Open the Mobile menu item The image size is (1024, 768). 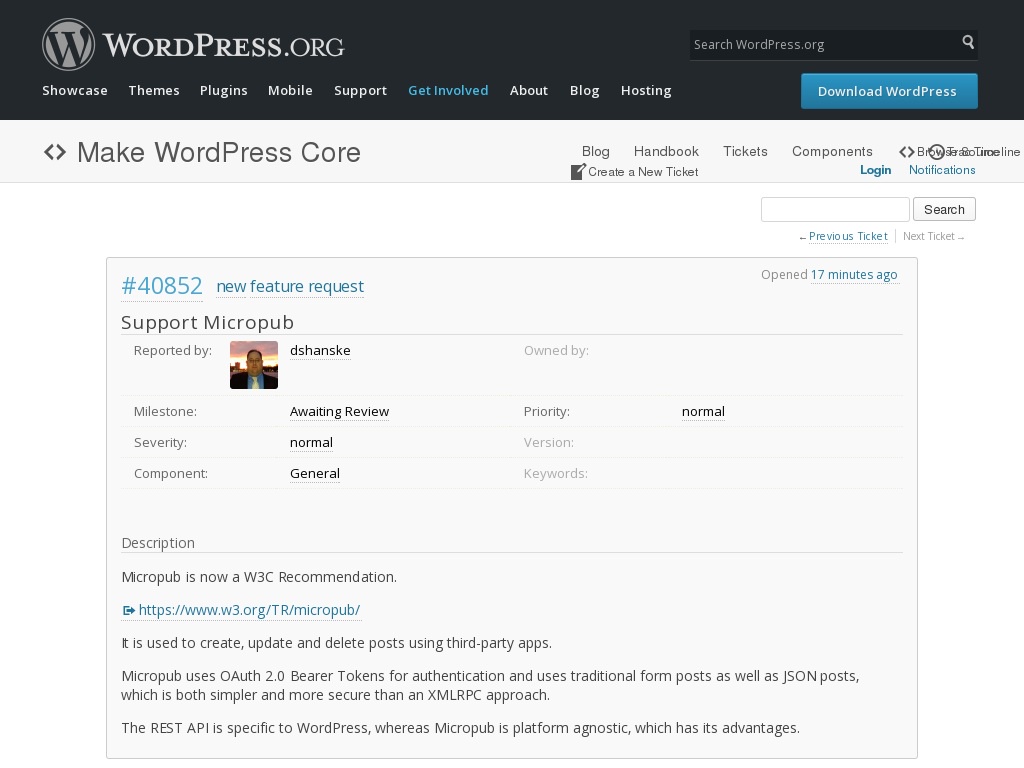[x=290, y=91]
